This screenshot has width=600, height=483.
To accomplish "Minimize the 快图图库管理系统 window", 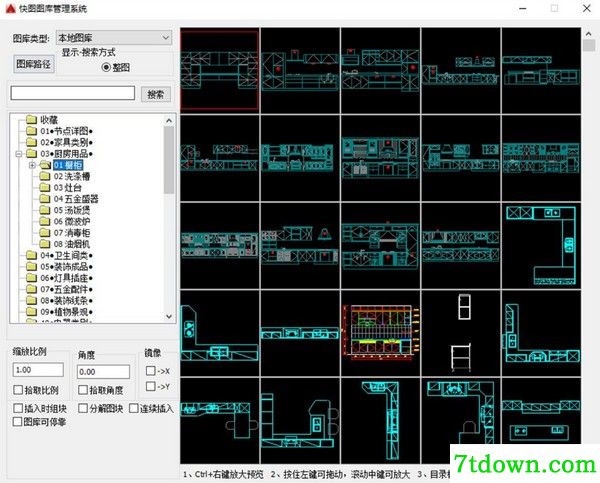I will [x=523, y=8].
